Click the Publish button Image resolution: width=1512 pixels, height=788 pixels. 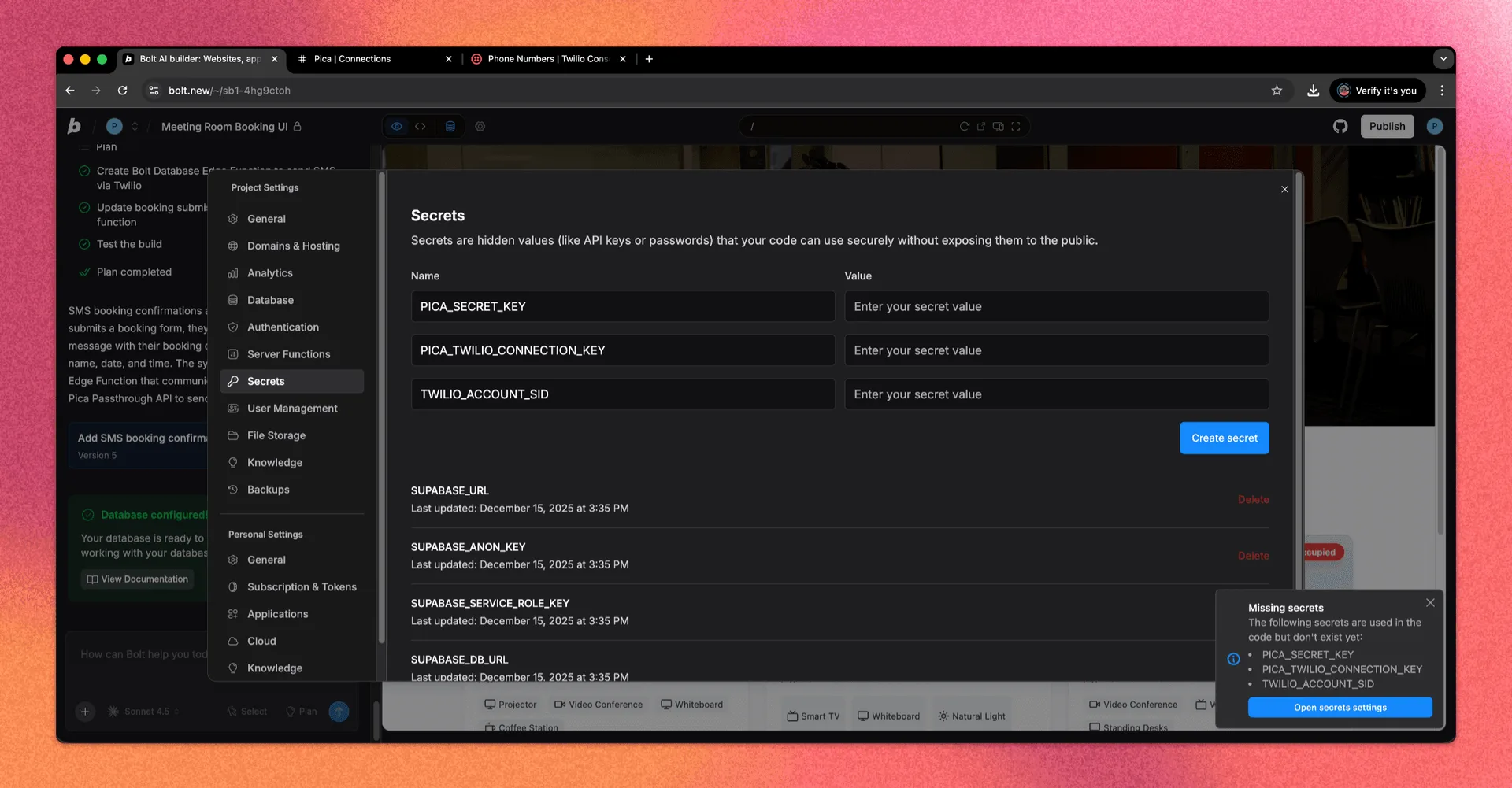(x=1387, y=126)
